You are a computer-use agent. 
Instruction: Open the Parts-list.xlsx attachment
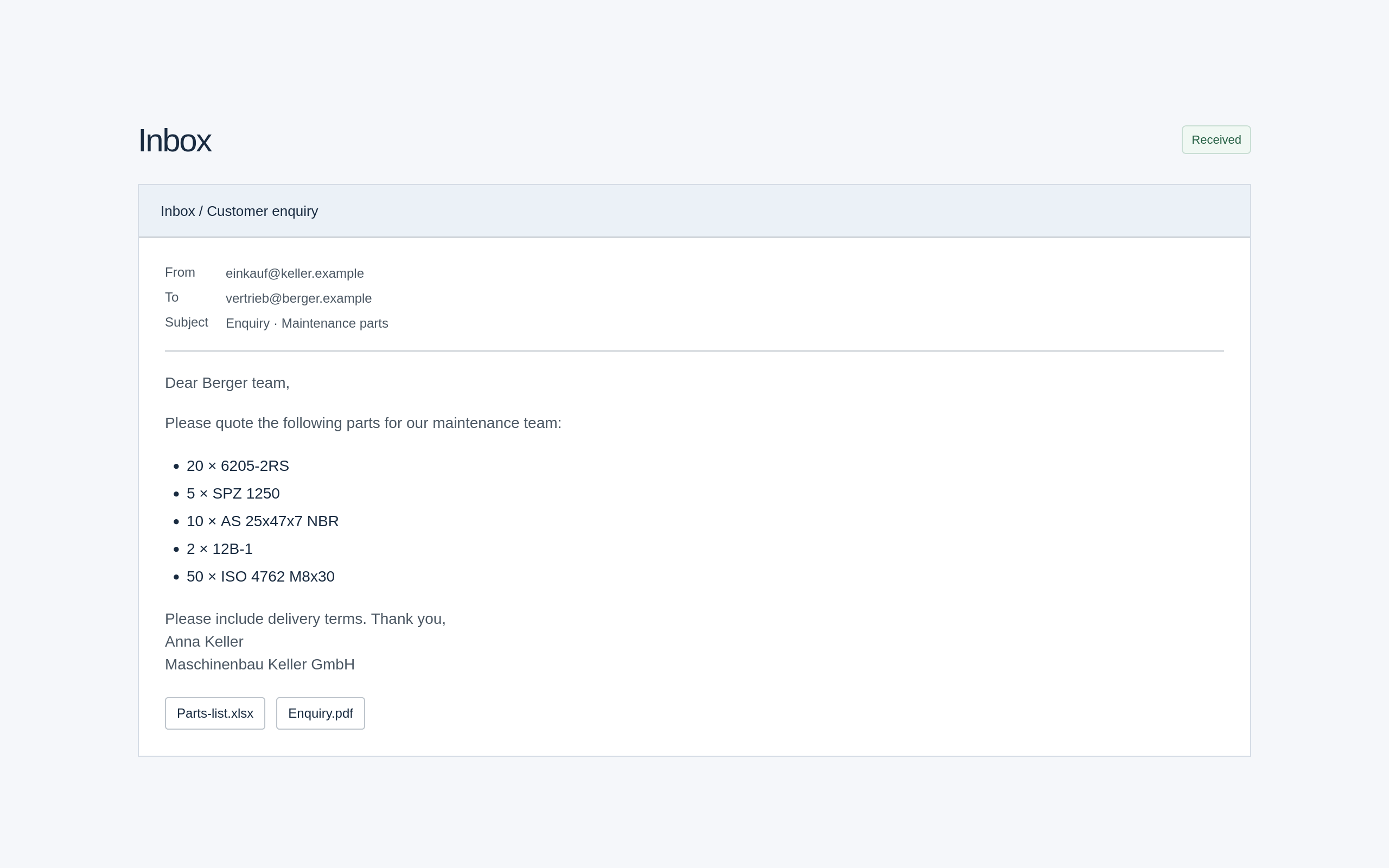[215, 713]
